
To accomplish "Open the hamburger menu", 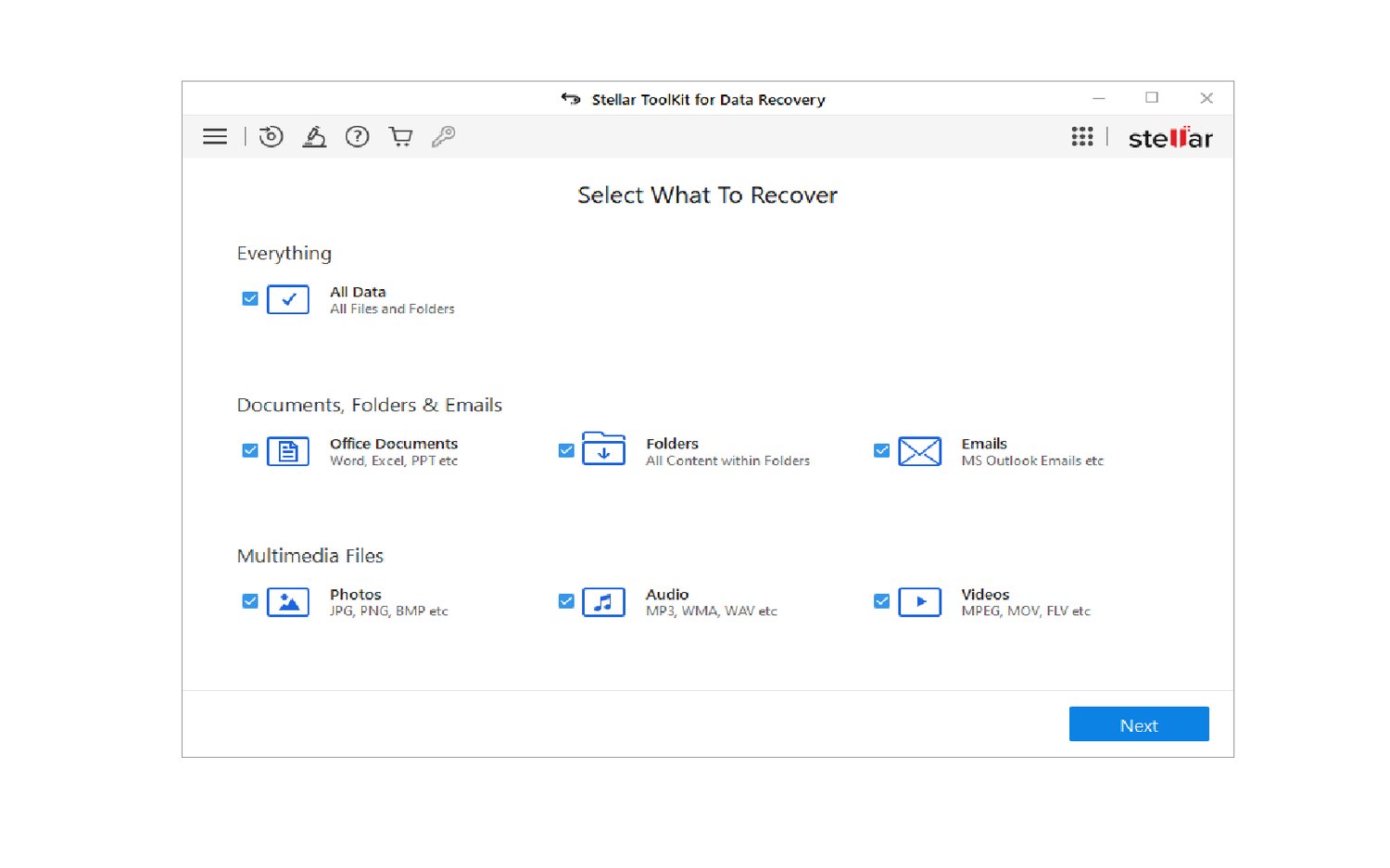I will [215, 137].
